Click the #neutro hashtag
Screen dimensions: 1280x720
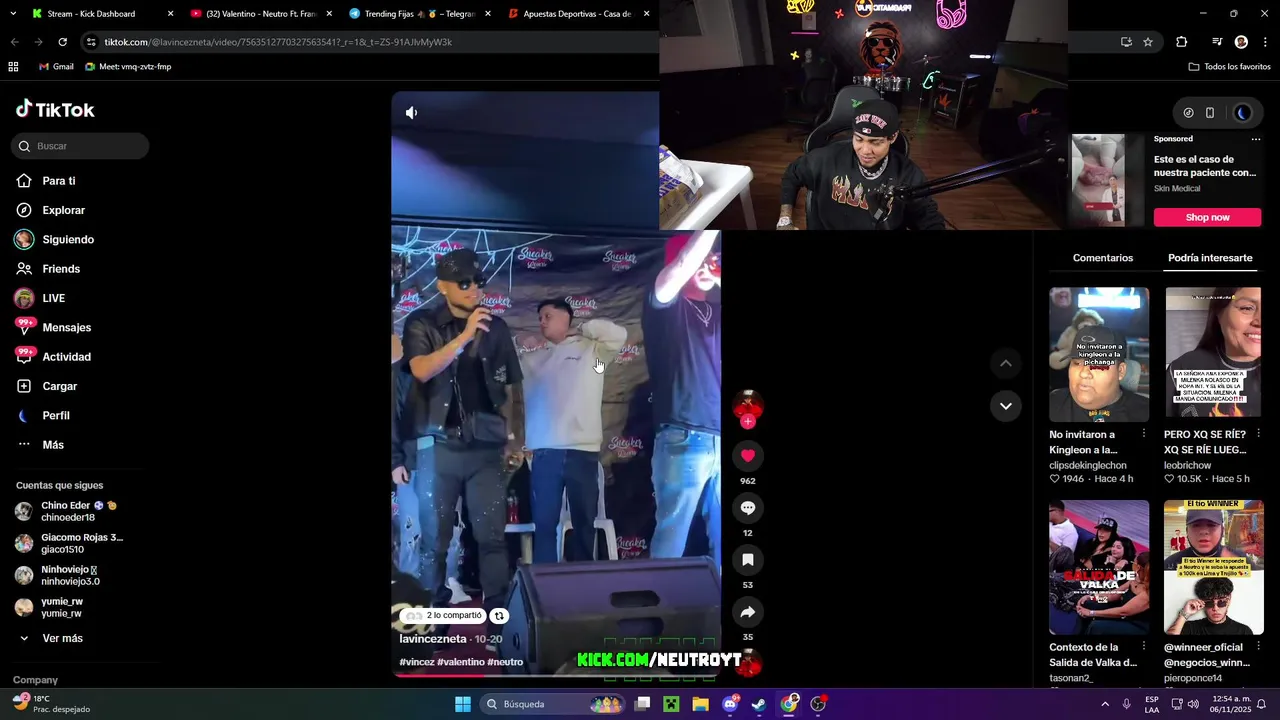pyautogui.click(x=505, y=662)
